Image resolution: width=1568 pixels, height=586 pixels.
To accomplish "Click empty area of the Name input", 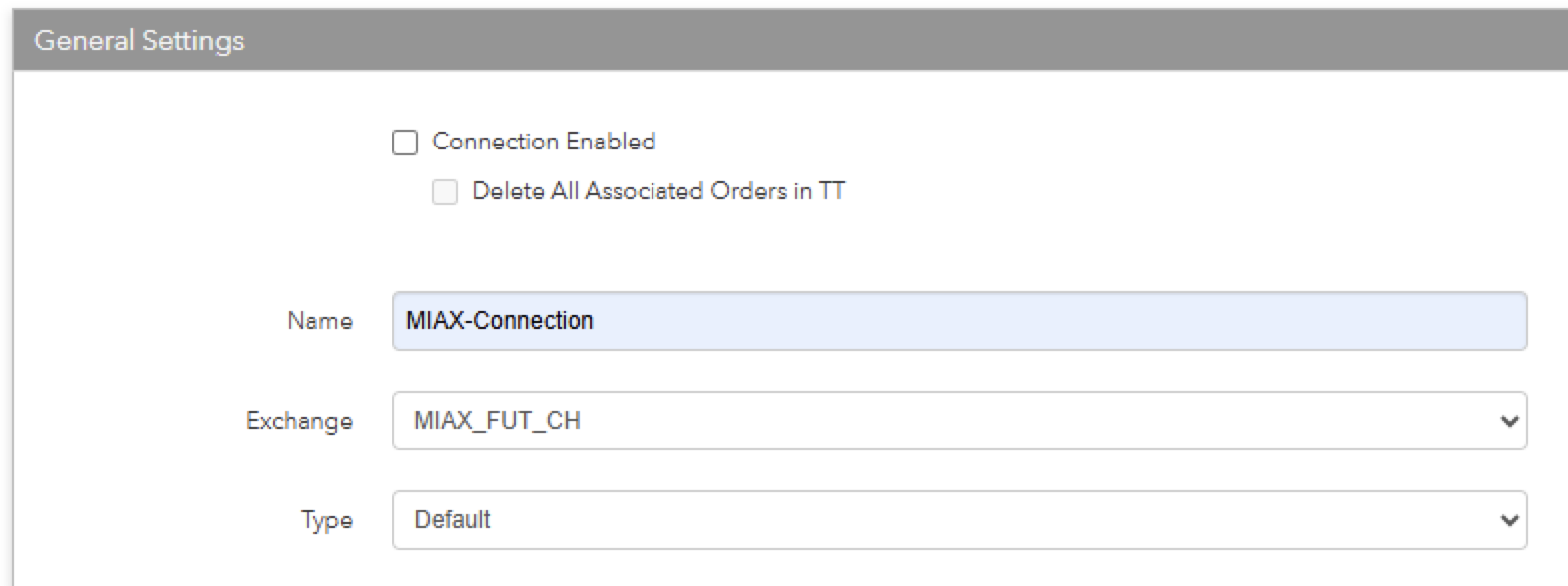I will tap(1056, 321).
